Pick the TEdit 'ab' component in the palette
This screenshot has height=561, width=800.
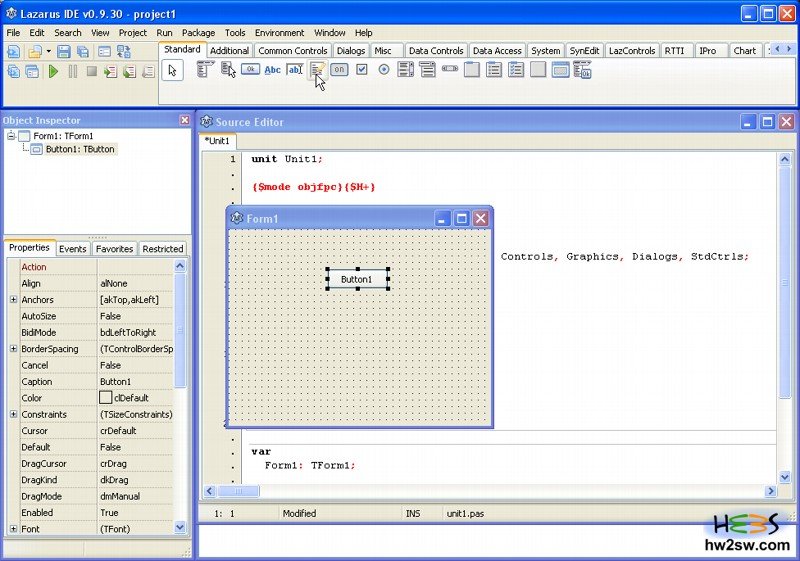tap(295, 69)
